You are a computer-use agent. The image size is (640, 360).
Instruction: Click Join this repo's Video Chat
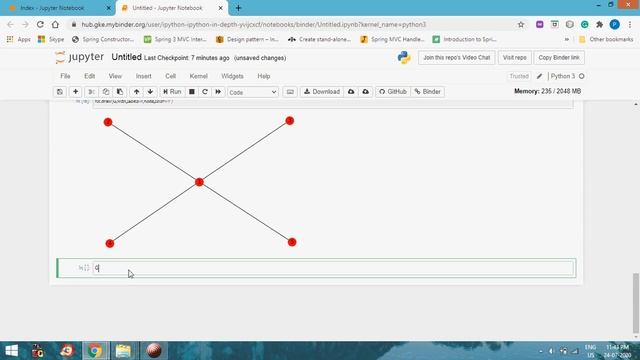[456, 58]
